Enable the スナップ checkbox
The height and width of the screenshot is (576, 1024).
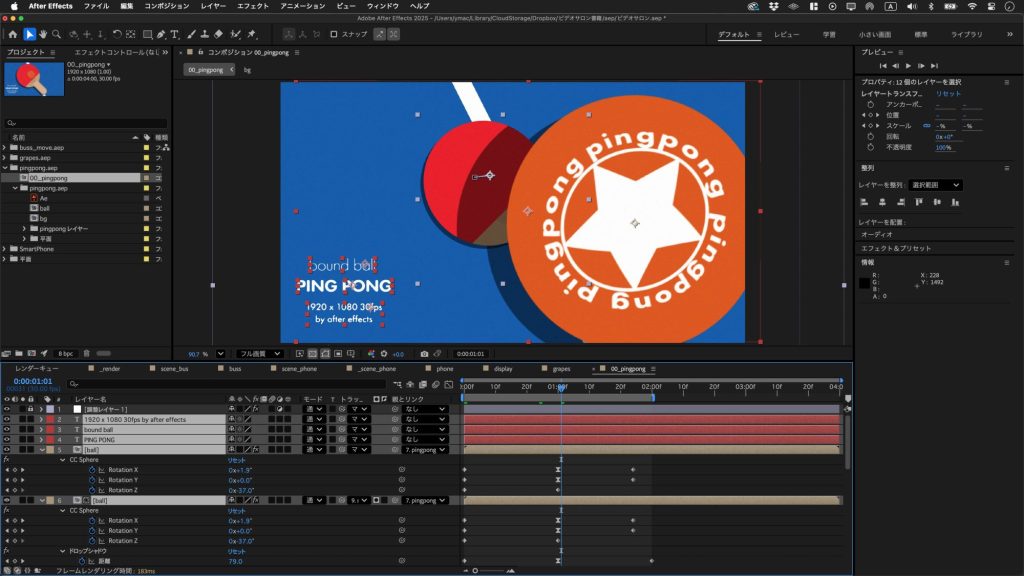pos(334,35)
